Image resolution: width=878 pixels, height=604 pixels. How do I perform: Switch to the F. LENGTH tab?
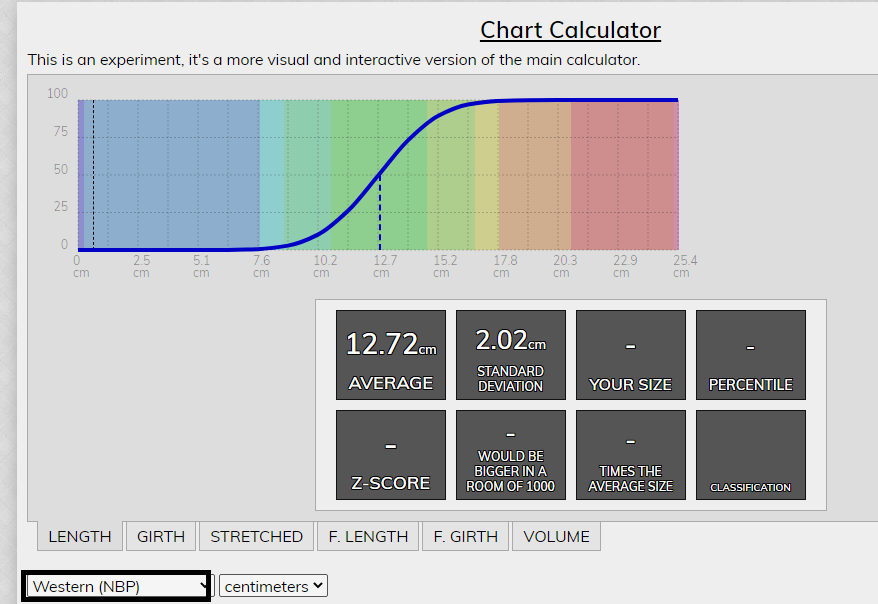pyautogui.click(x=368, y=536)
